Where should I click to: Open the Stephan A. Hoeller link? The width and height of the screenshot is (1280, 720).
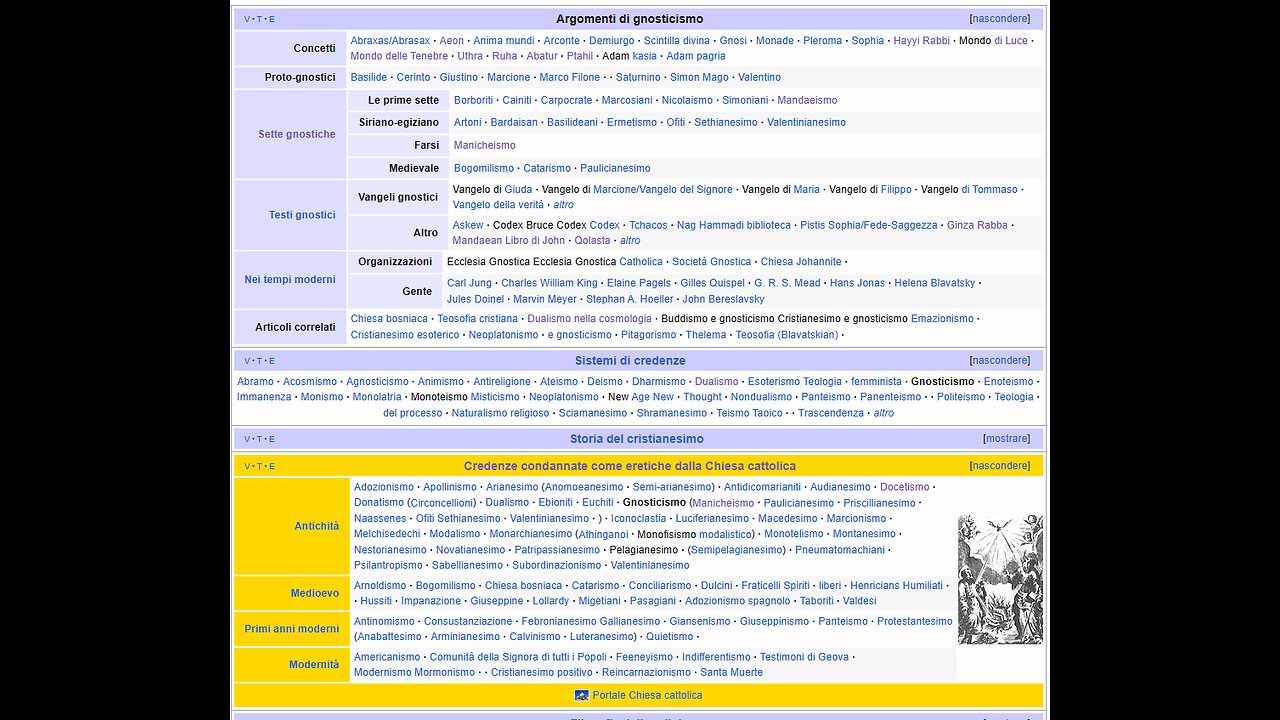(x=629, y=299)
